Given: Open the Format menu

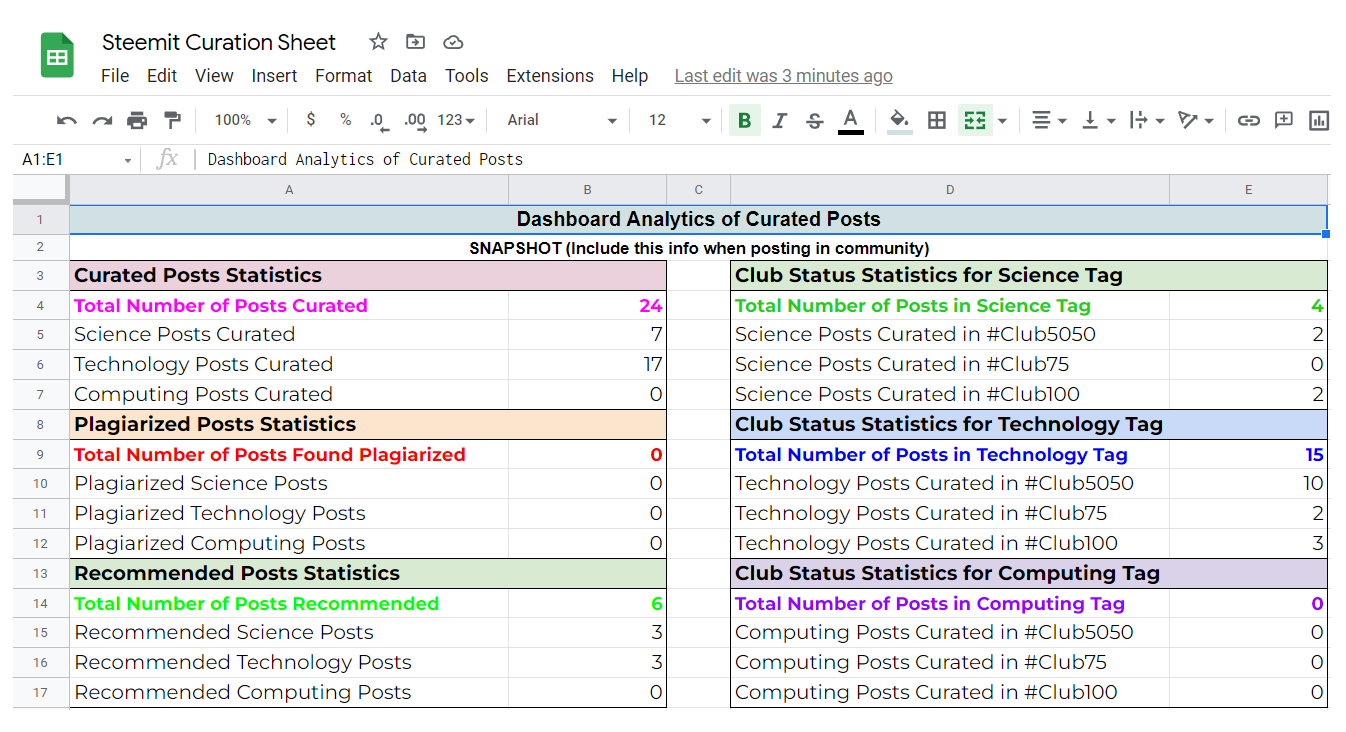Looking at the screenshot, I should click(343, 76).
